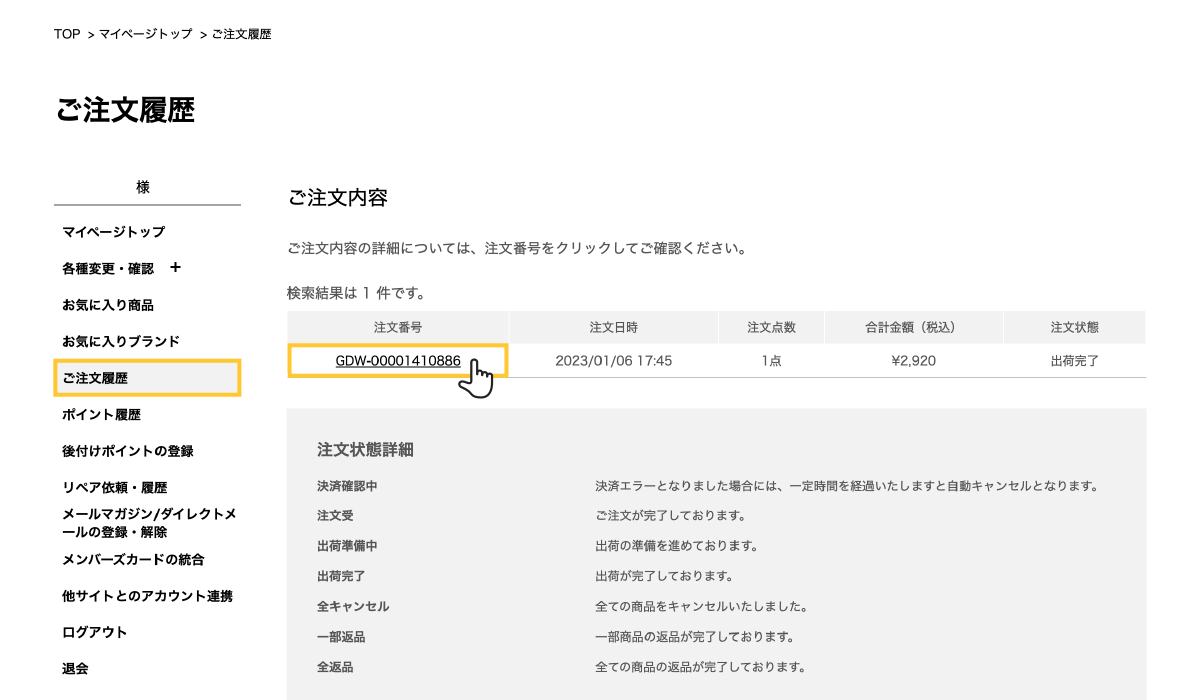Click the 注文番号 column header

pyautogui.click(x=397, y=327)
